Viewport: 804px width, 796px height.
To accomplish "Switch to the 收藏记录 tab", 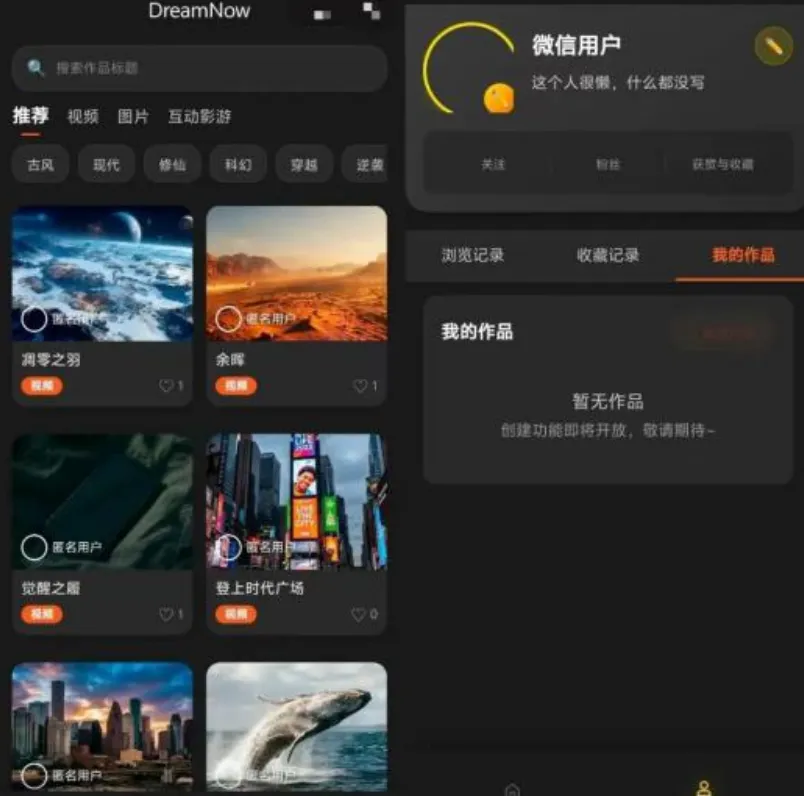I will pyautogui.click(x=608, y=255).
